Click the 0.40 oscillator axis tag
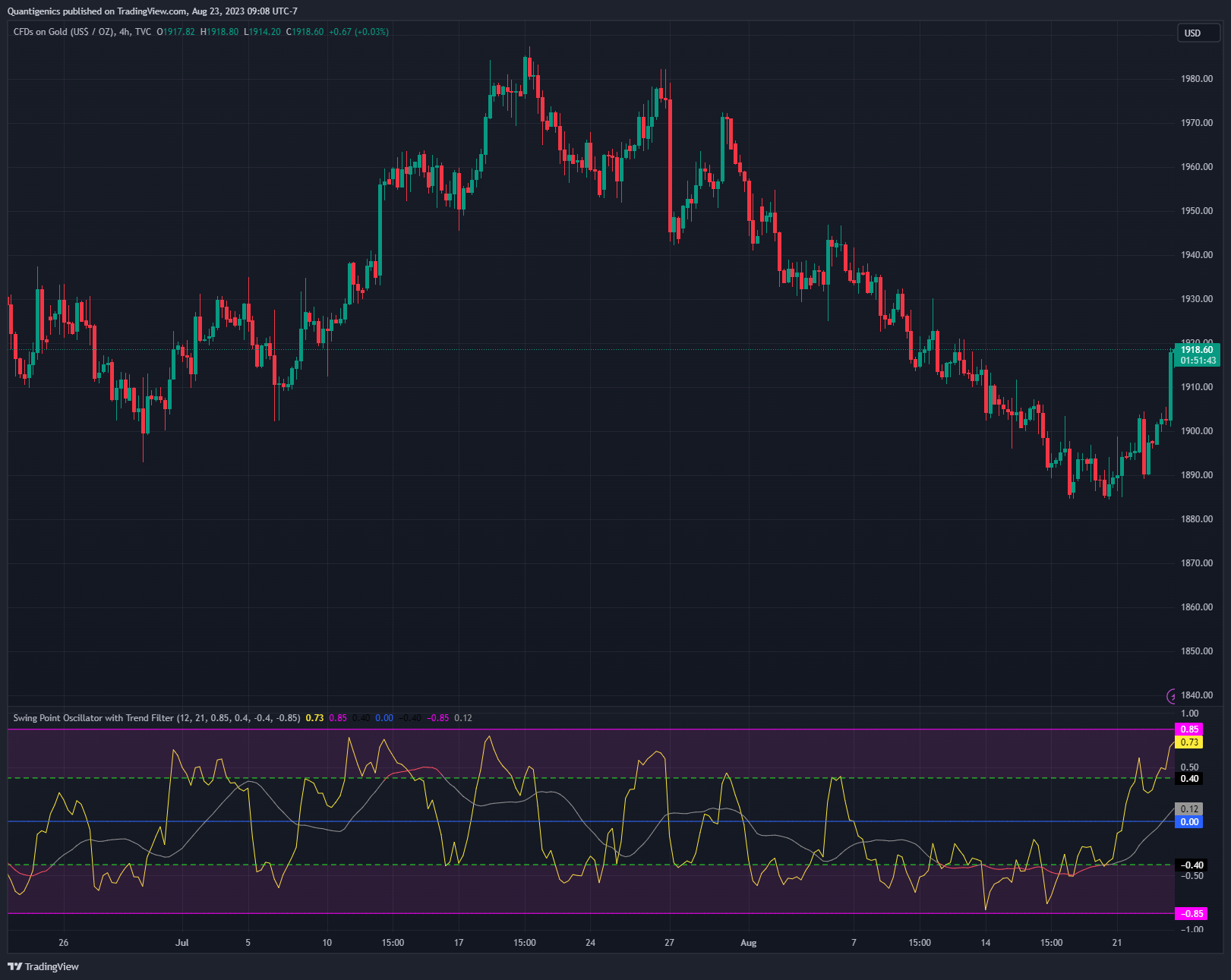1231x980 pixels. pyautogui.click(x=1189, y=779)
